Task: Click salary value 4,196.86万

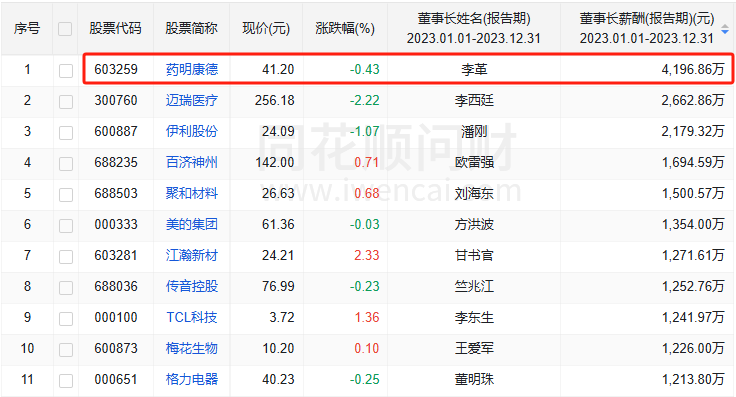Action: 693,69
